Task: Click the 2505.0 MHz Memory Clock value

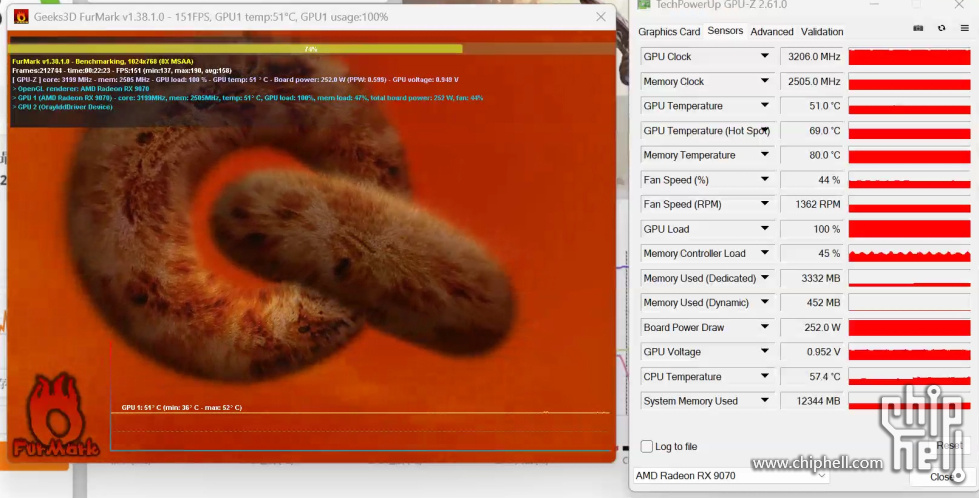Action: pos(811,81)
